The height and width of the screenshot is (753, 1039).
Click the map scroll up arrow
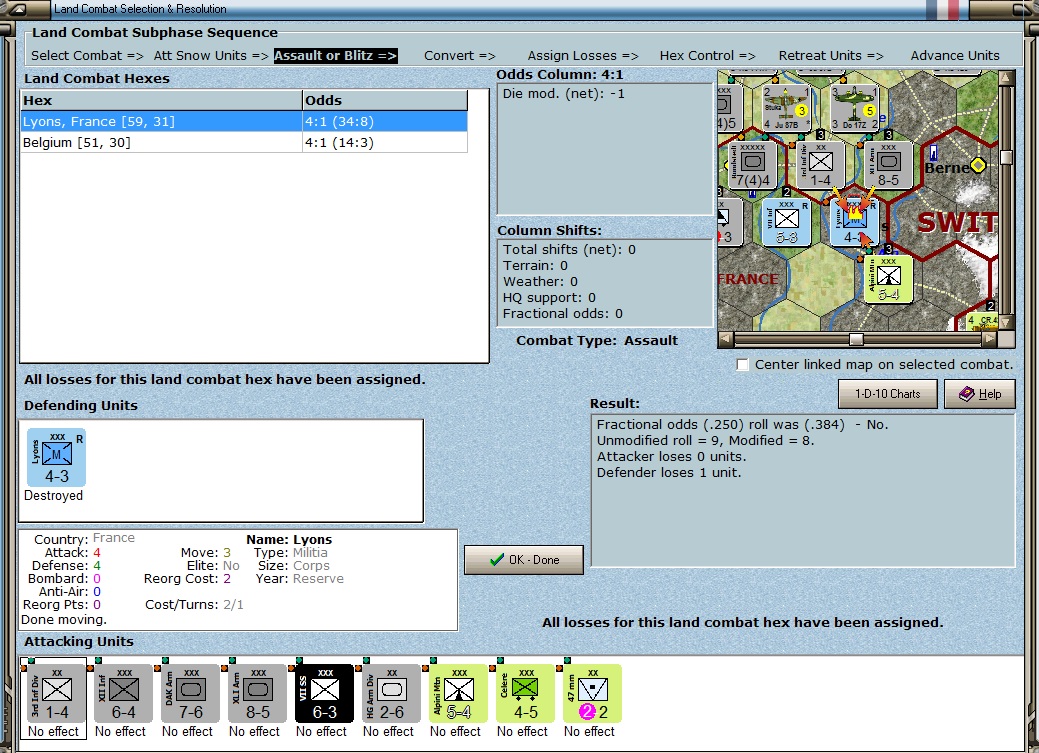point(1007,78)
